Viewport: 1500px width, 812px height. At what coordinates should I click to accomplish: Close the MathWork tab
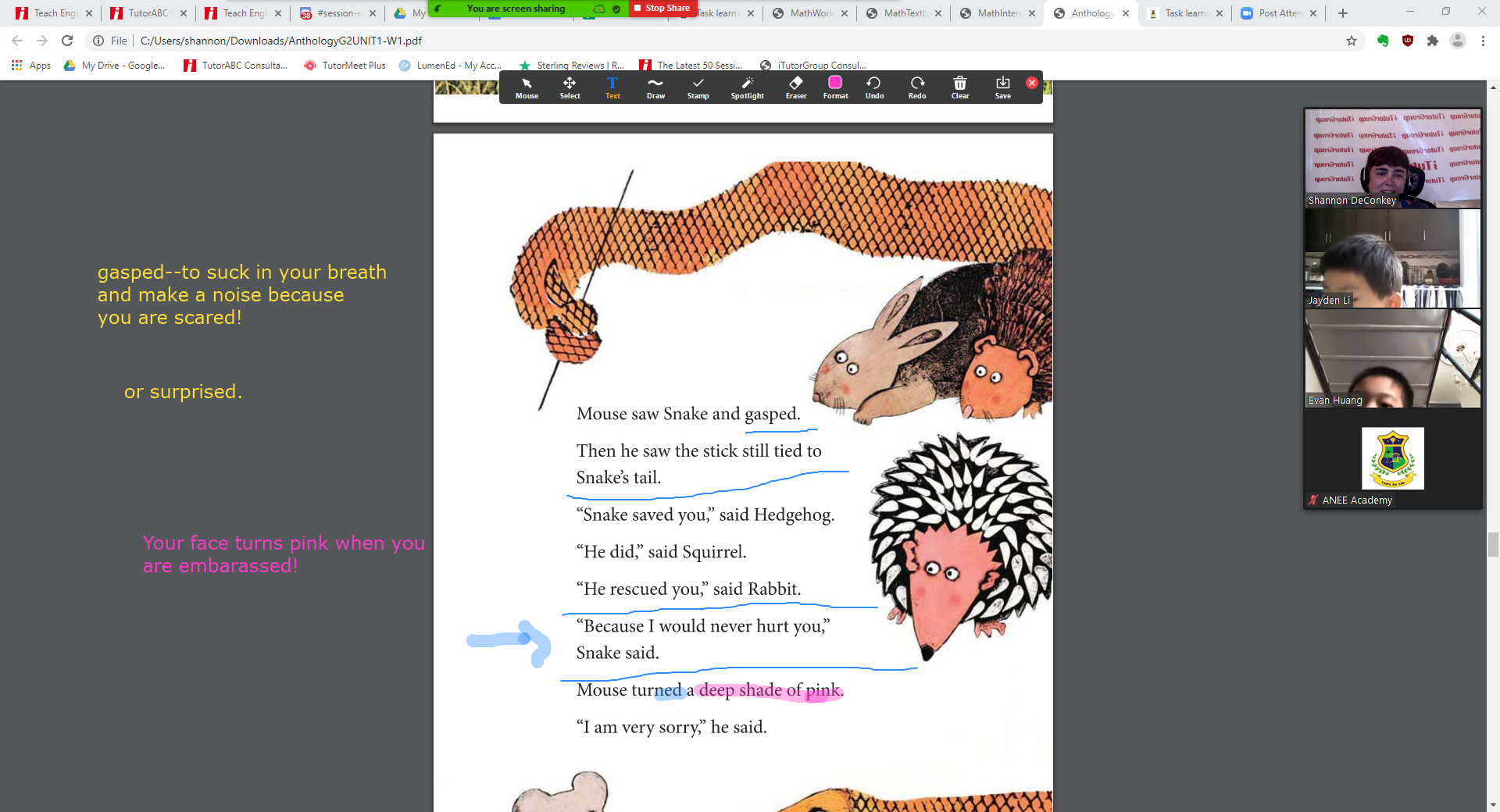(845, 13)
